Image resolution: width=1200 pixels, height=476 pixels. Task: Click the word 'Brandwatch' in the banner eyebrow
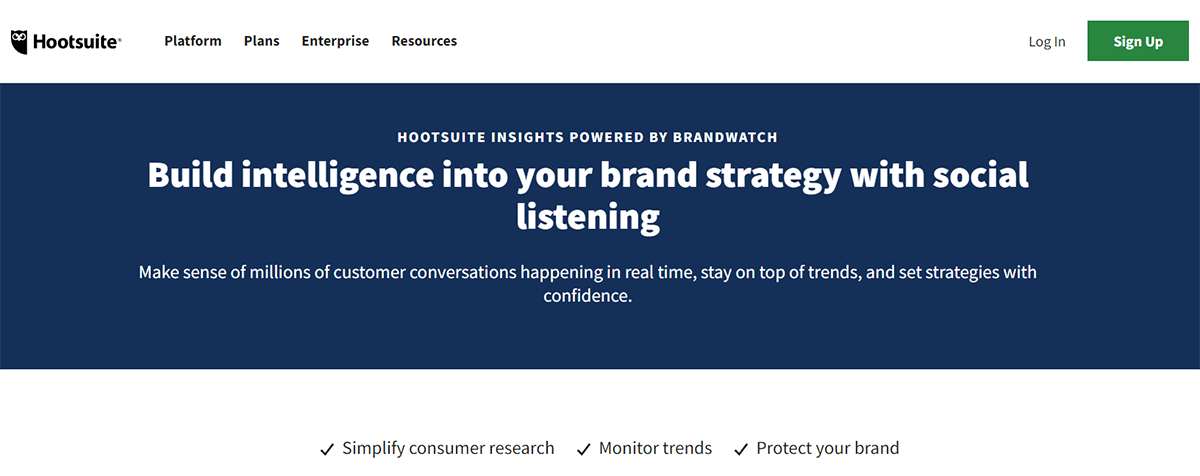click(729, 137)
